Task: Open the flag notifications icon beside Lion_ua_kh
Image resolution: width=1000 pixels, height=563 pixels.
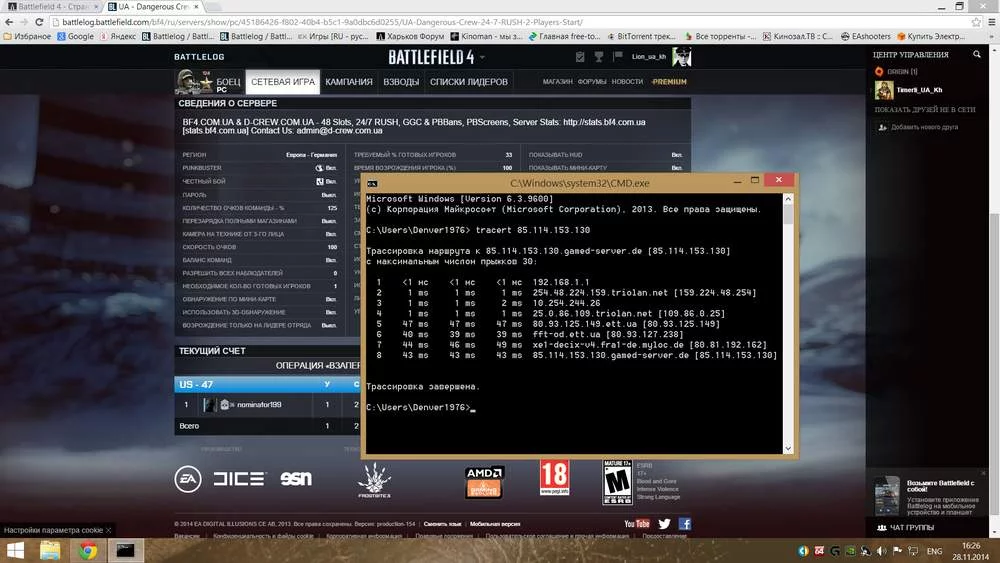Action: (x=617, y=57)
